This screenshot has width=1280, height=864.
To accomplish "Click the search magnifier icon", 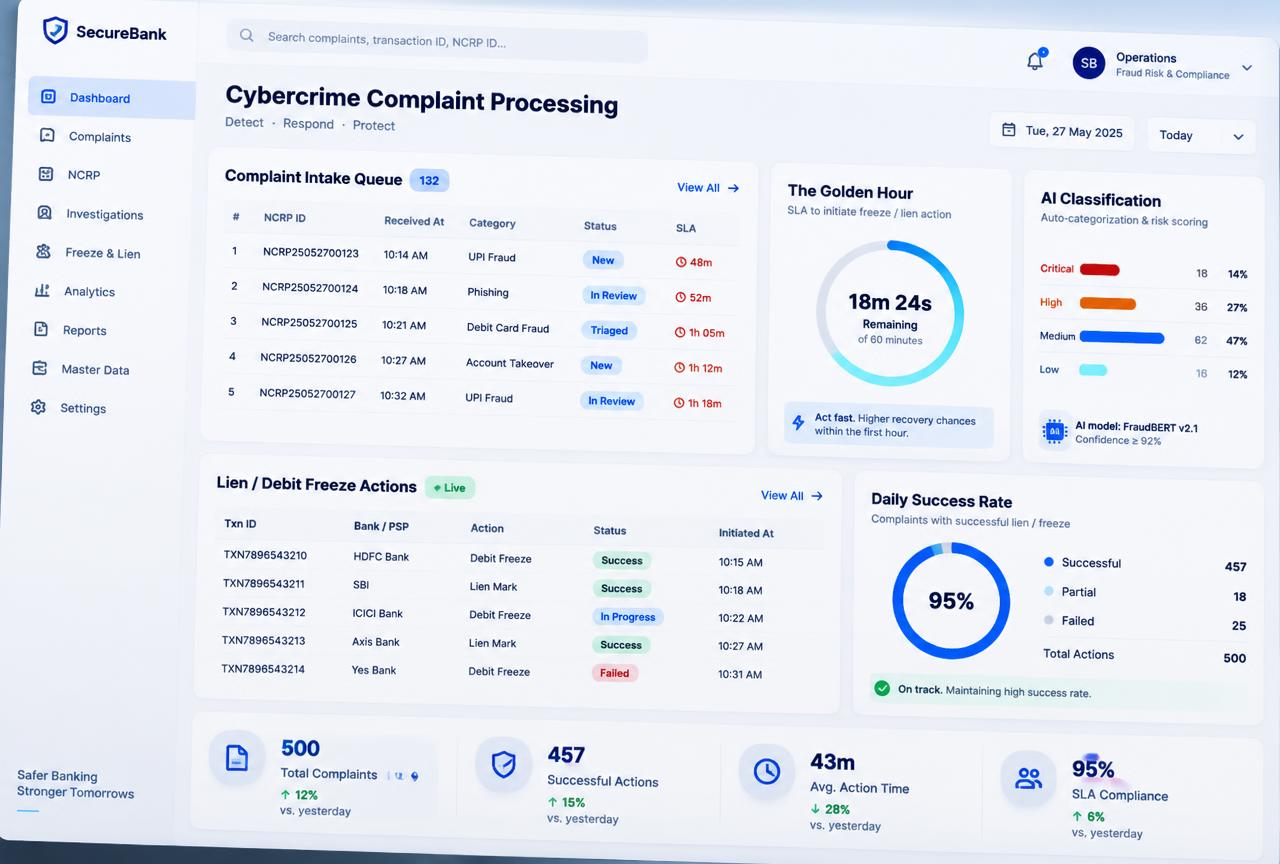I will [246, 36].
